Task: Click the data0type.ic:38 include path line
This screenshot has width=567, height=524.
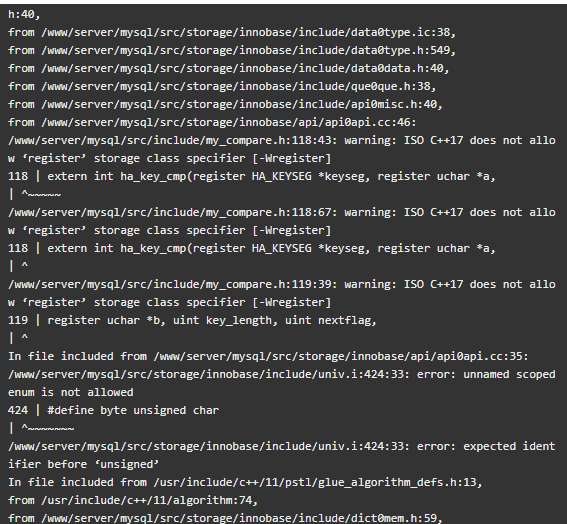Action: tap(232, 33)
